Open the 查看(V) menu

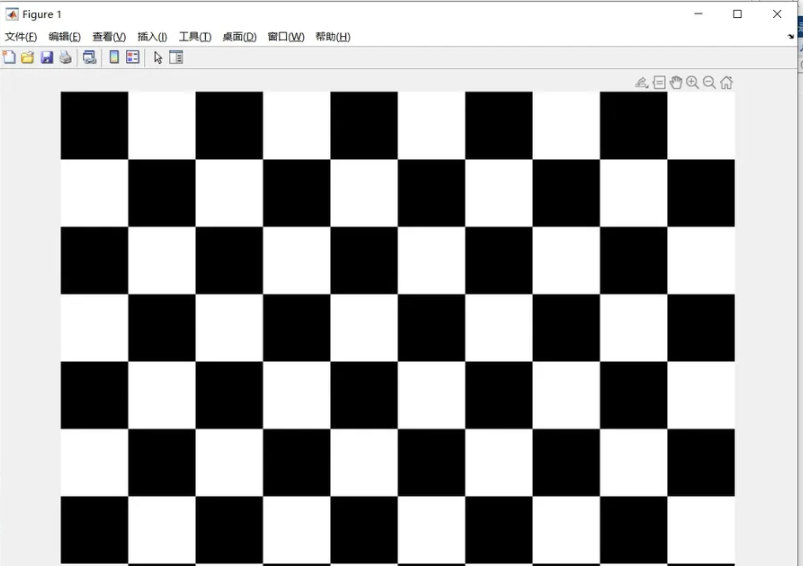109,37
